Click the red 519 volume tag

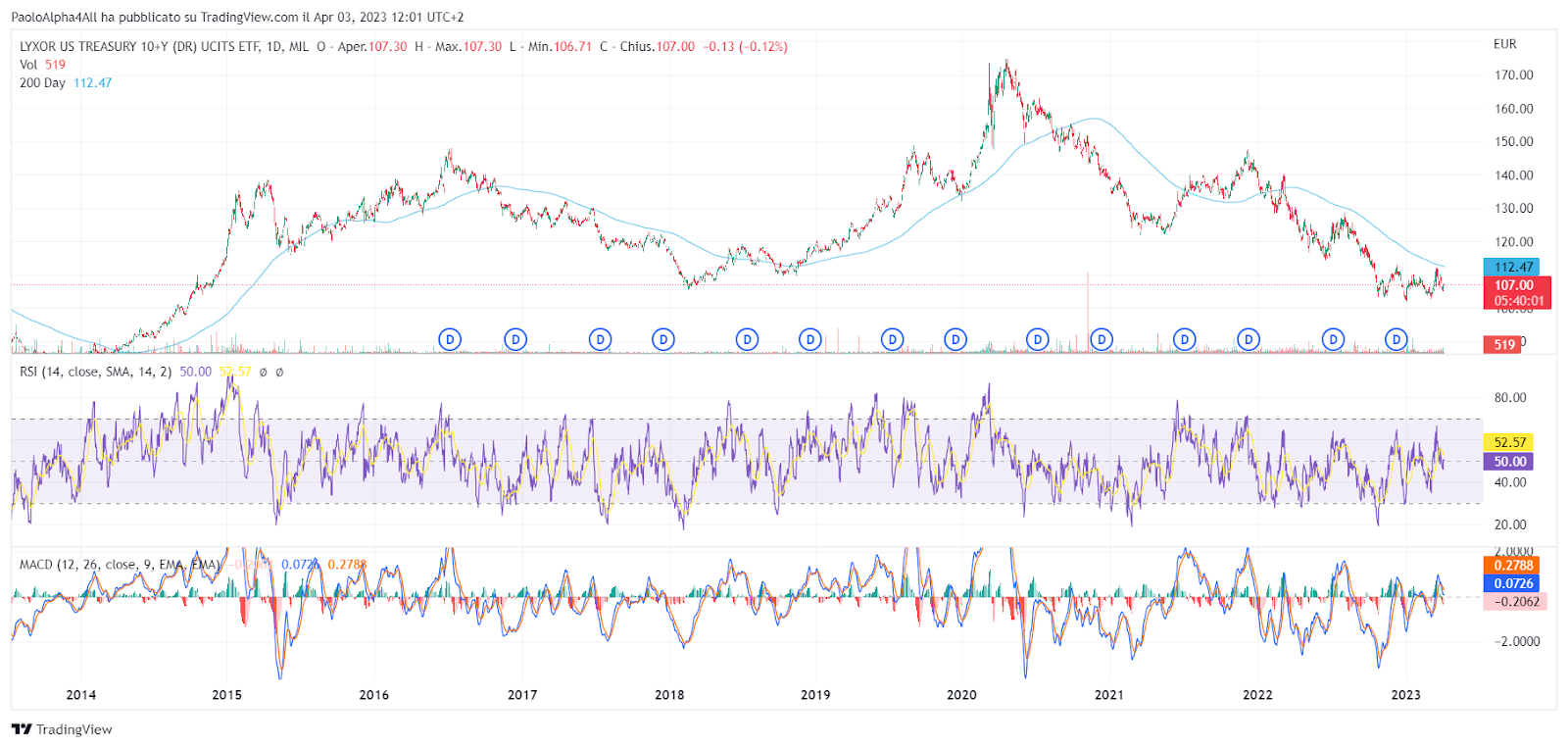[1502, 344]
